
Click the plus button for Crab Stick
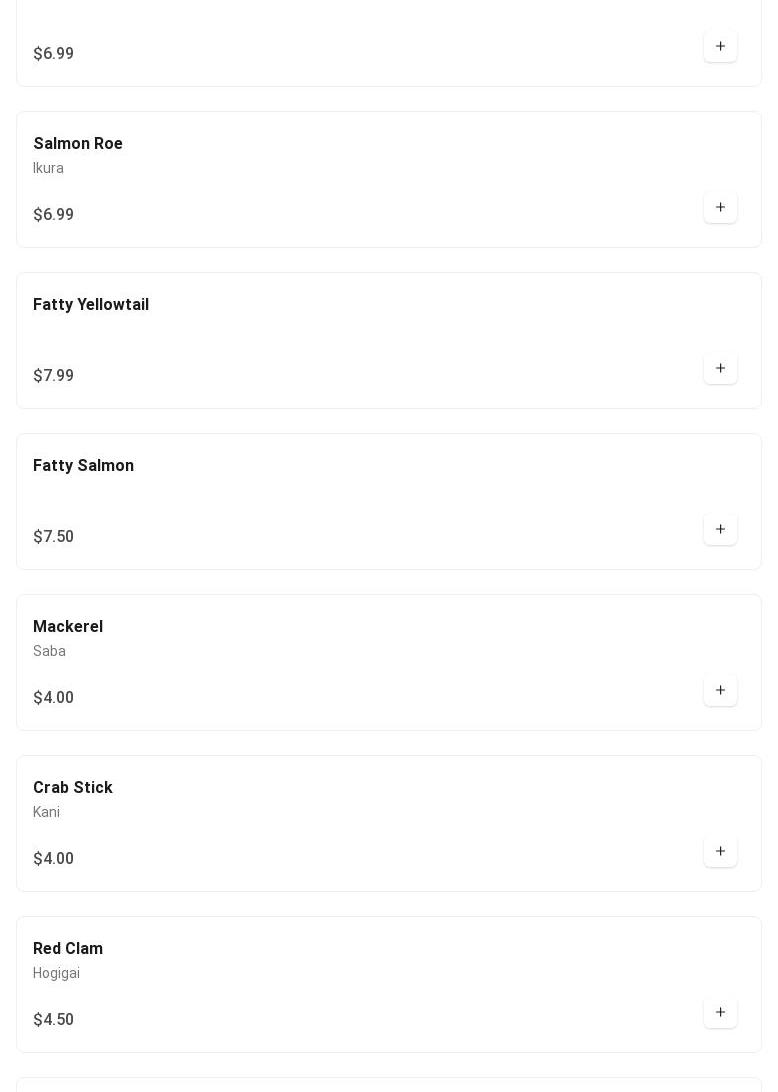[720, 851]
